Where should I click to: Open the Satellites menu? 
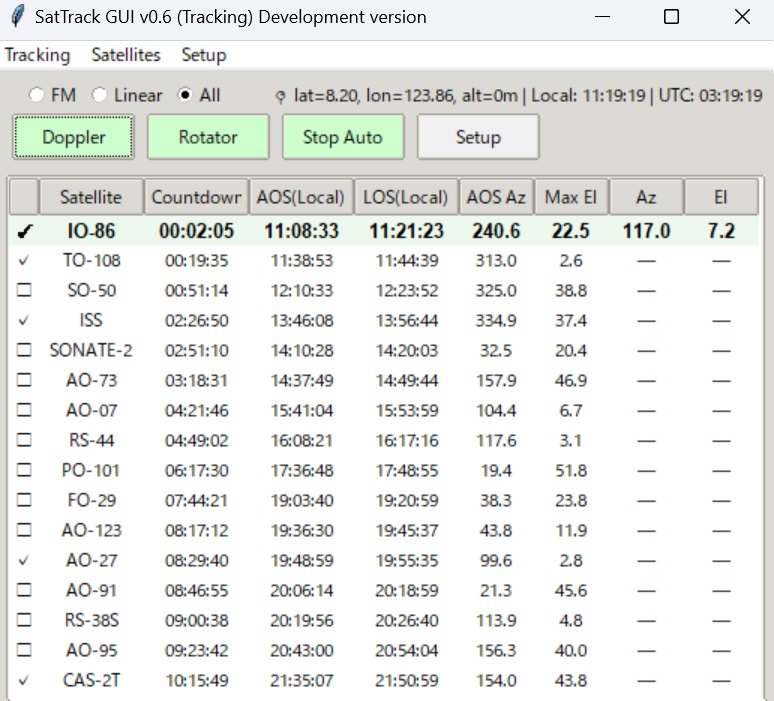click(x=126, y=55)
